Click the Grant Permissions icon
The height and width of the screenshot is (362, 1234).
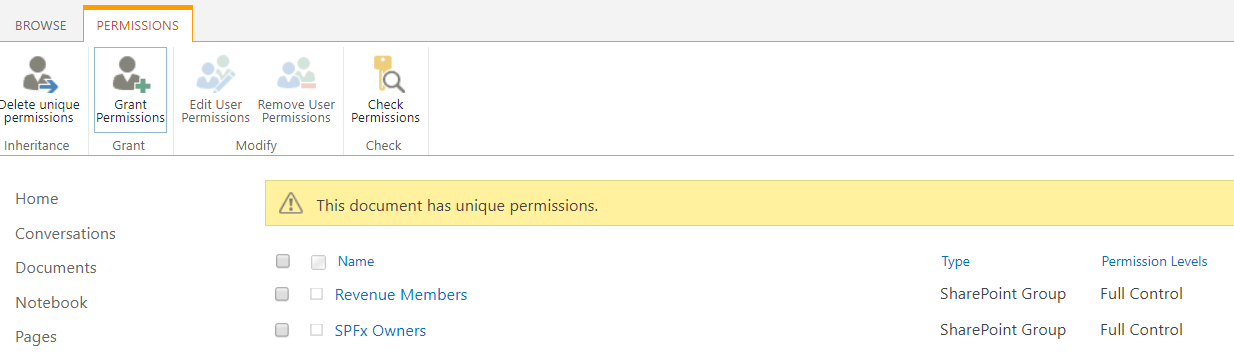tap(130, 73)
